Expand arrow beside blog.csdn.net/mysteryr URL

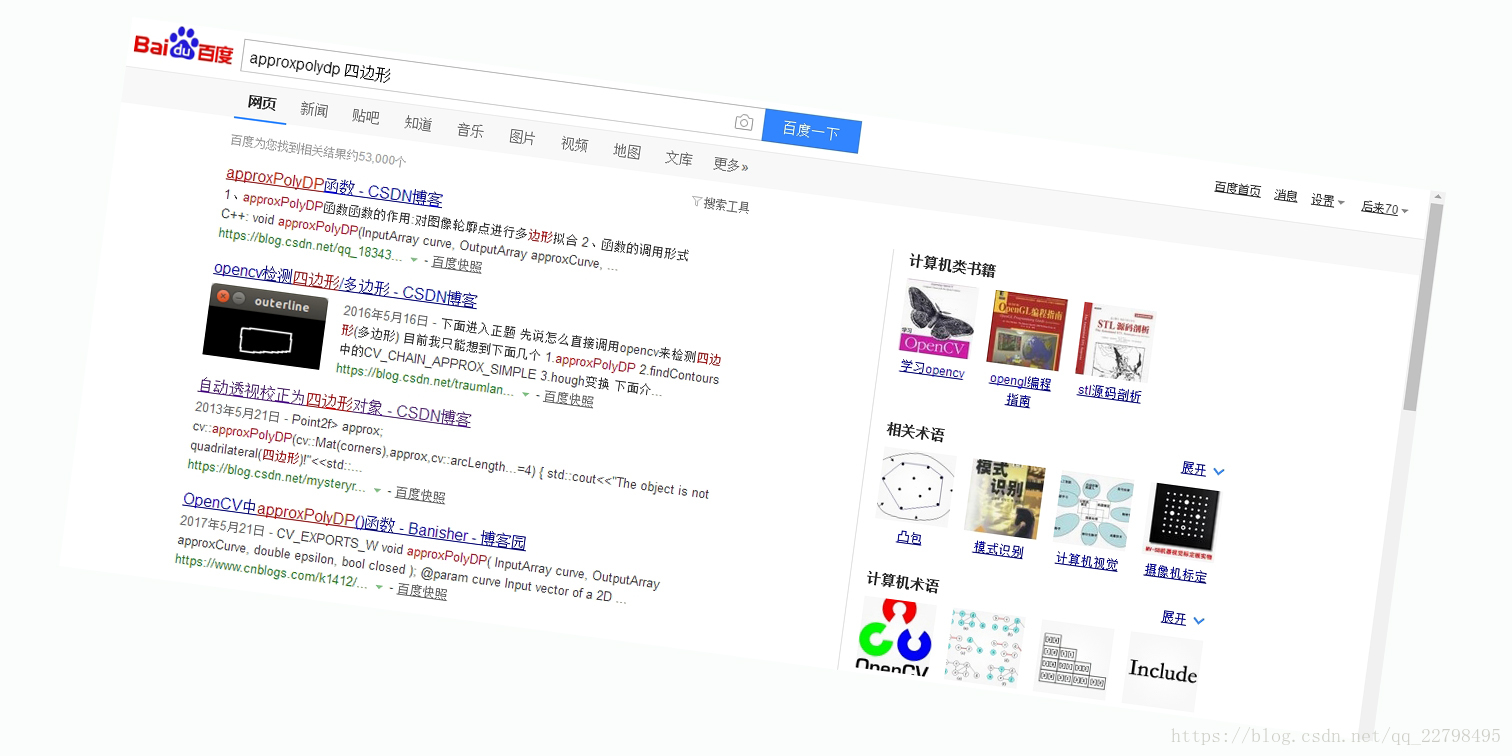(x=377, y=490)
